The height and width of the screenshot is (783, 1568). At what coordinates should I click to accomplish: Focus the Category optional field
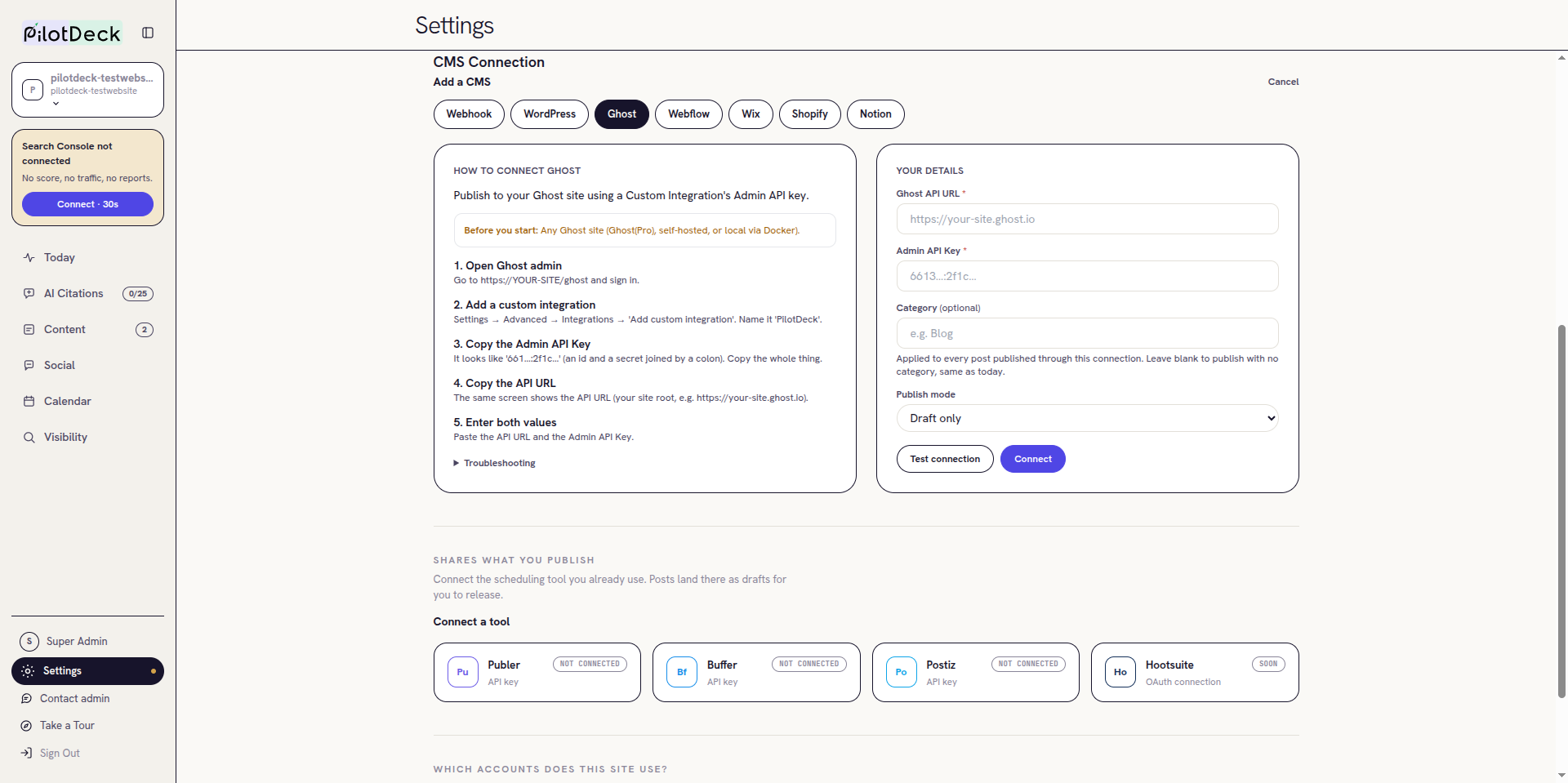coord(1087,333)
